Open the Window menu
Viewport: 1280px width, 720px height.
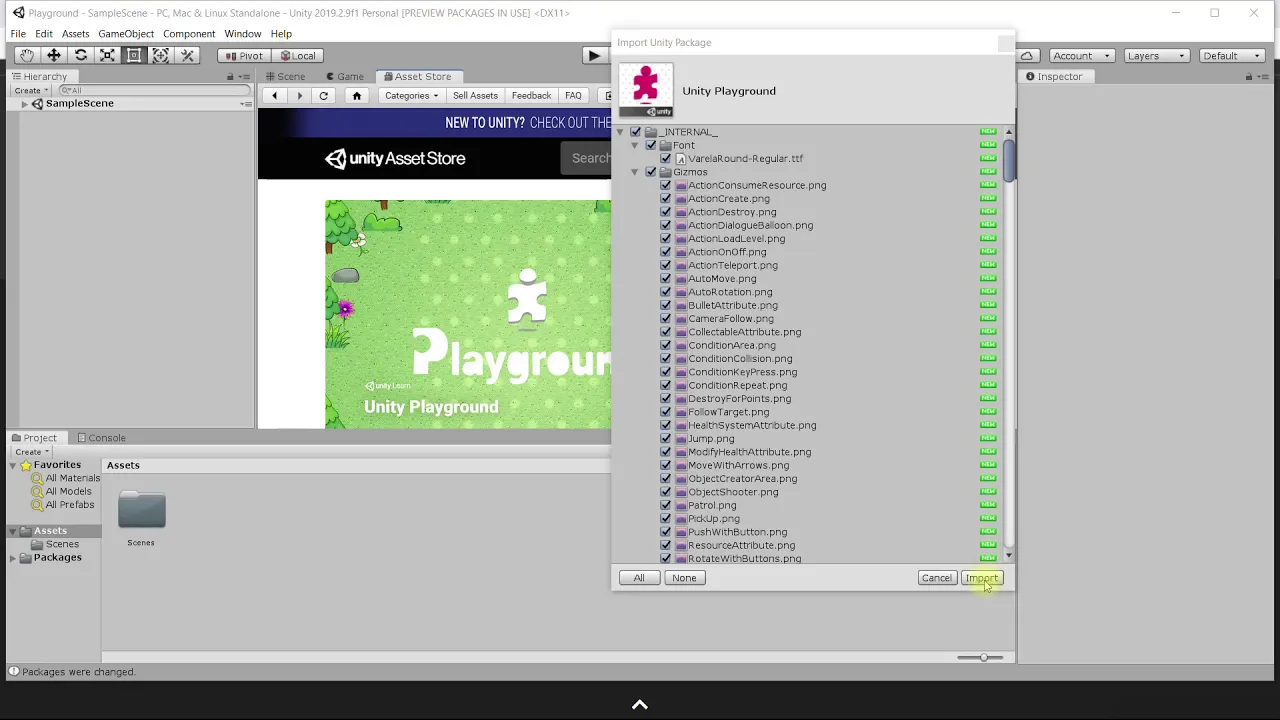(243, 34)
